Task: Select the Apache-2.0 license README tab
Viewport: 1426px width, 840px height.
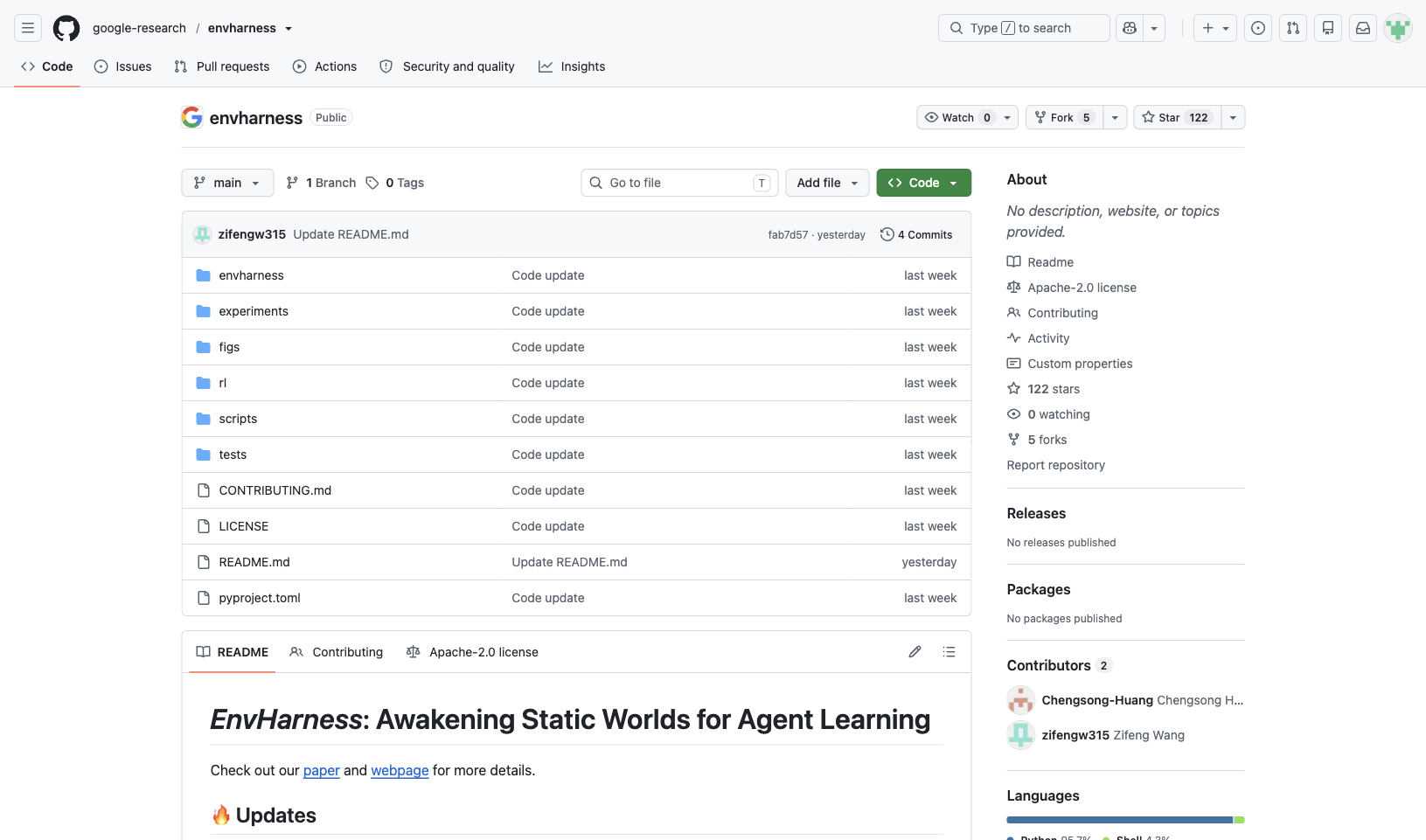Action: [x=472, y=652]
